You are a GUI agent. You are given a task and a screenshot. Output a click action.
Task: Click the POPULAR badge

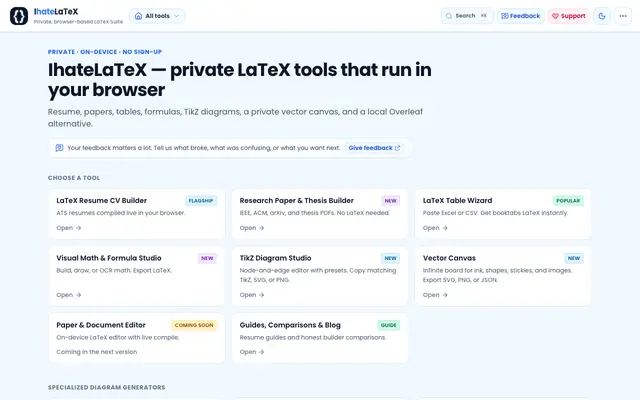pyautogui.click(x=568, y=200)
